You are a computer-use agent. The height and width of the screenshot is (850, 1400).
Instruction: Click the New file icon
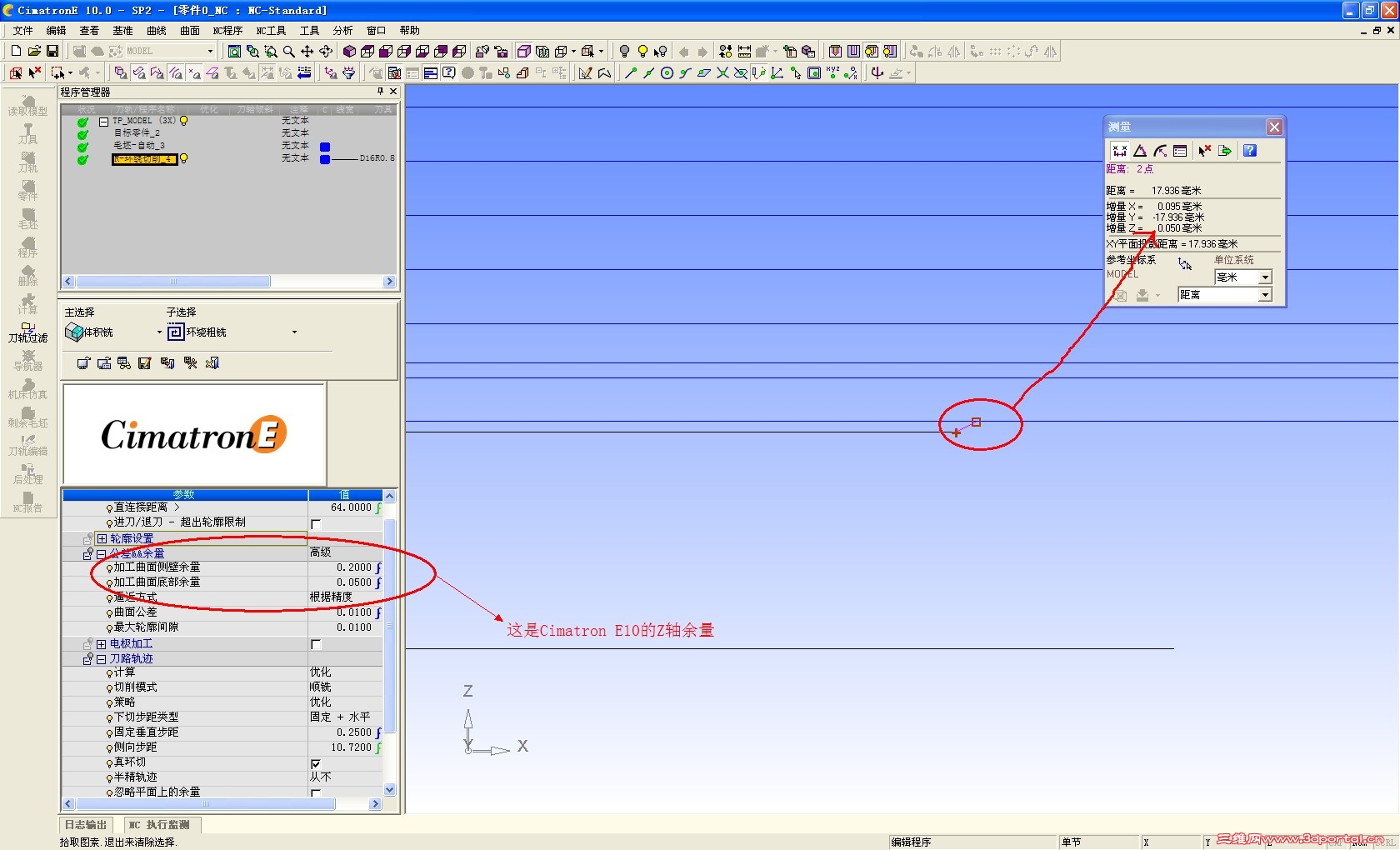[x=16, y=52]
